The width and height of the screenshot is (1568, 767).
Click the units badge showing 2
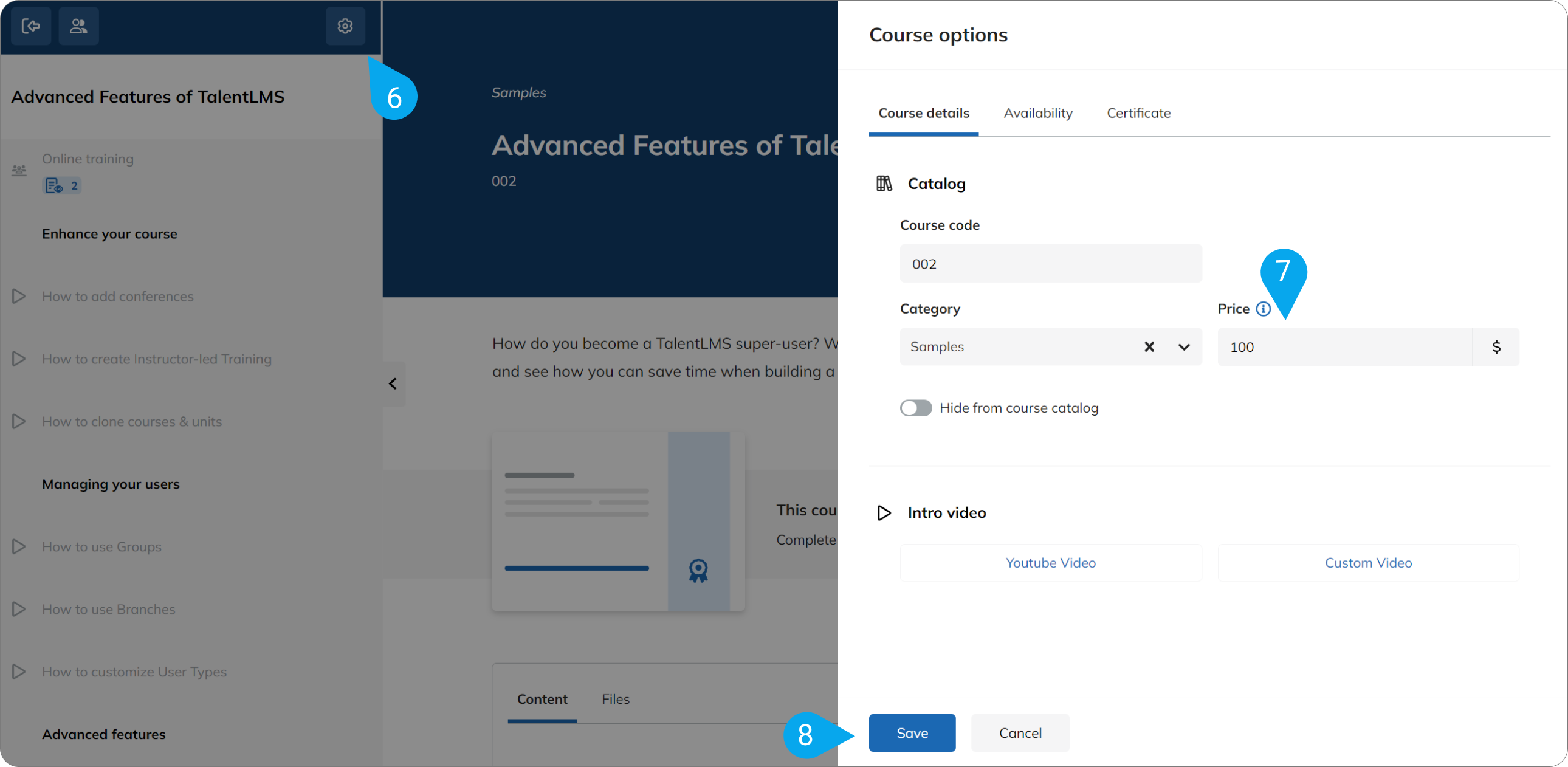(61, 185)
